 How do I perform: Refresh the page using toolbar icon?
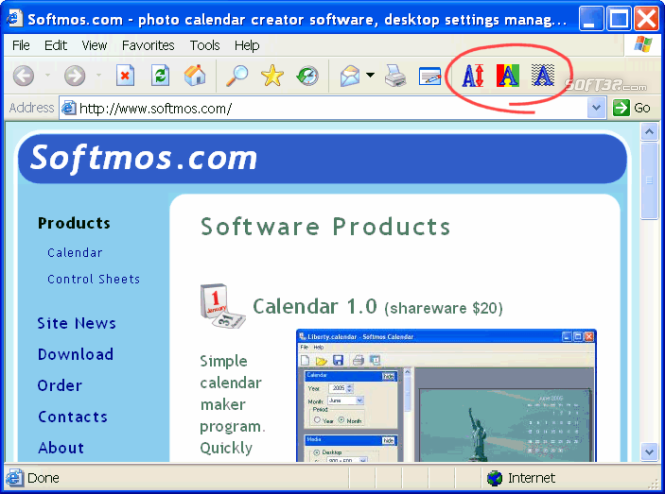160,76
